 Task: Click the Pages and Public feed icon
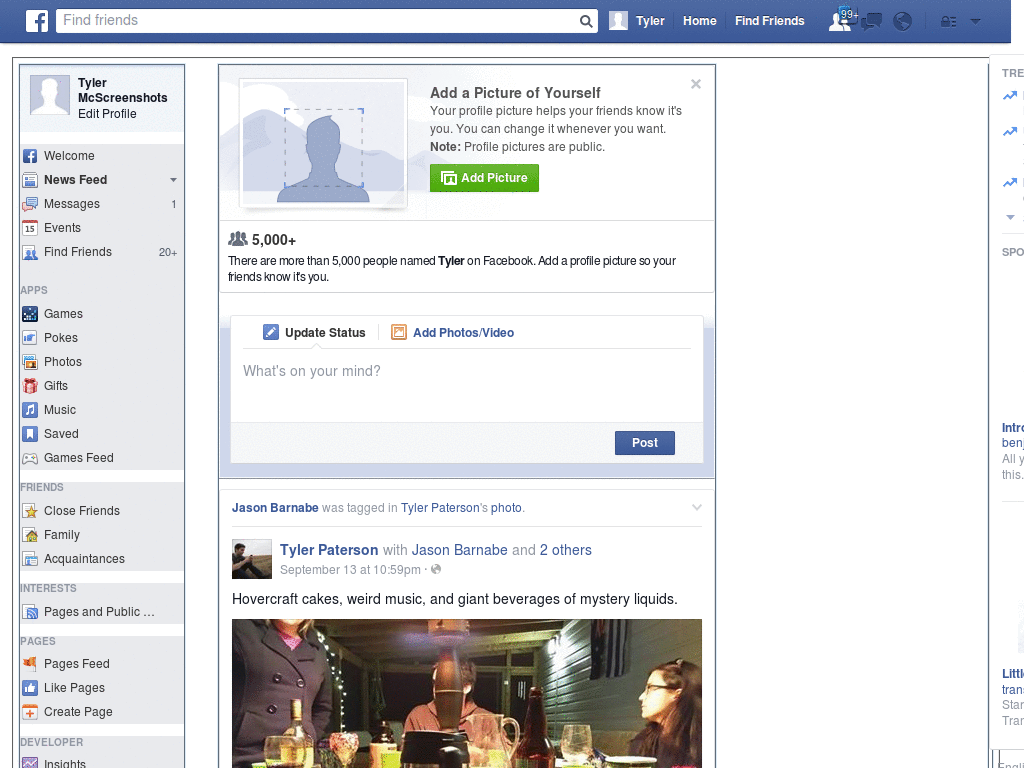click(x=30, y=612)
